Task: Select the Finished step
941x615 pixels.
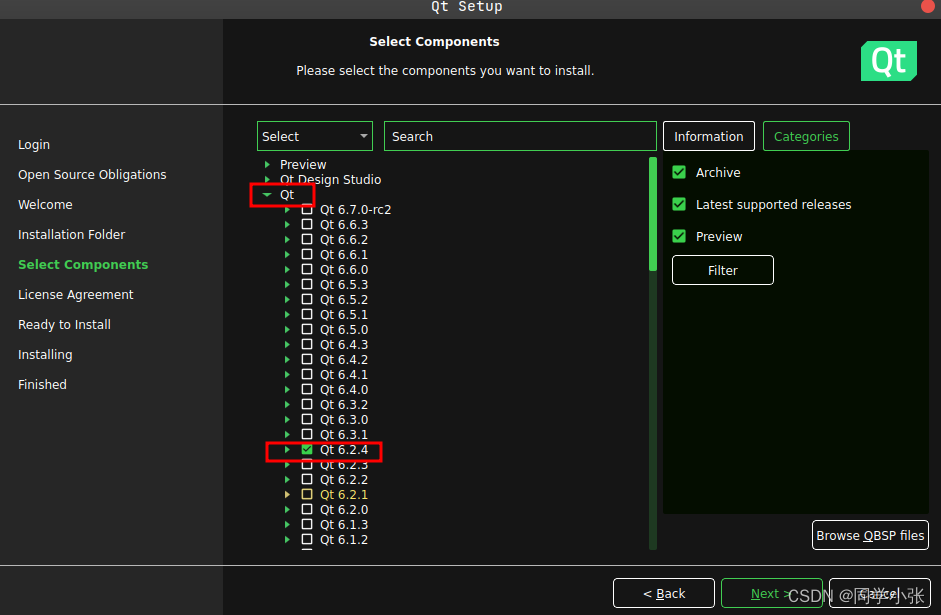Action: (42, 385)
